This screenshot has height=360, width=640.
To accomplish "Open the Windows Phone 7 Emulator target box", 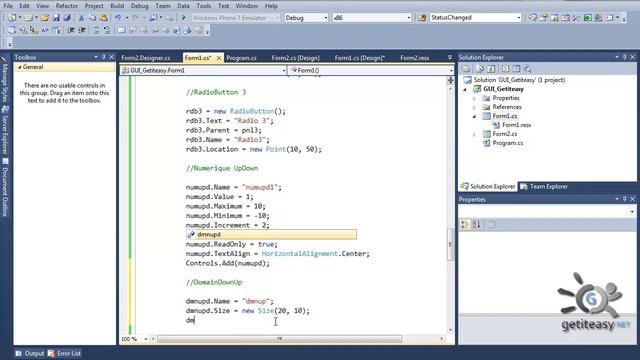I will [x=235, y=18].
